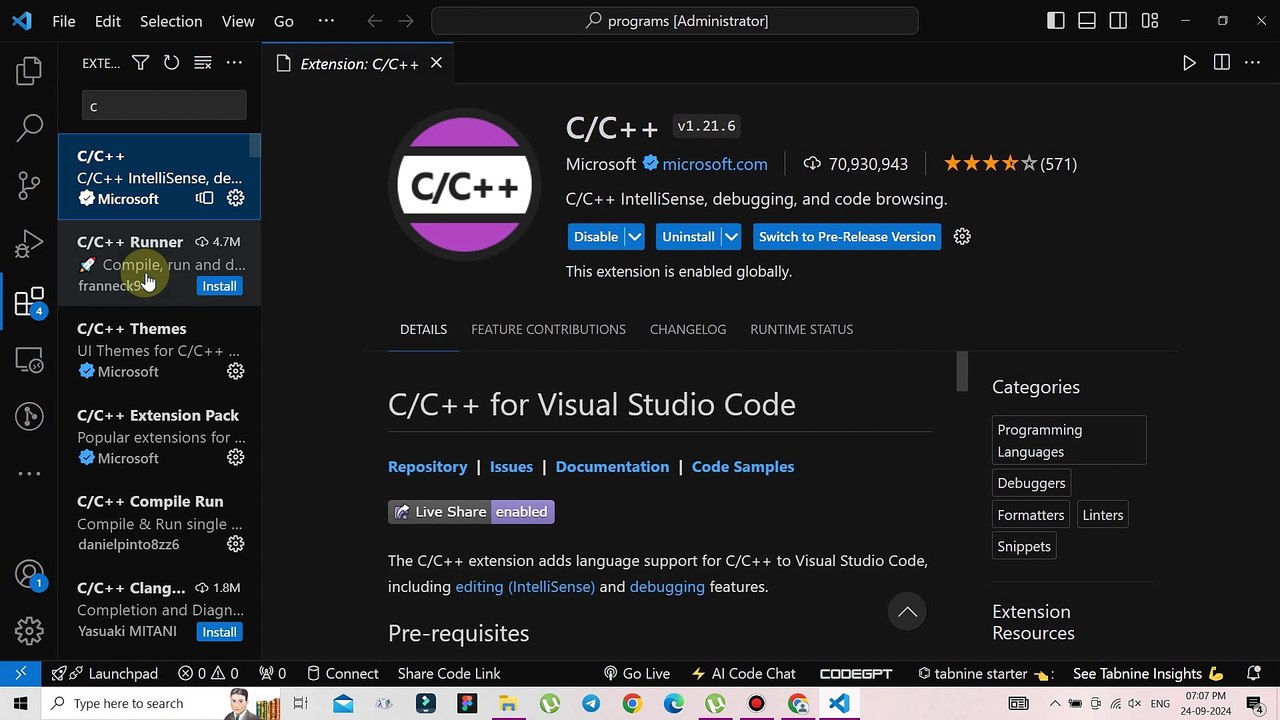Open manage gear for C/C++ Compile Run
The height and width of the screenshot is (720, 1280).
point(235,544)
